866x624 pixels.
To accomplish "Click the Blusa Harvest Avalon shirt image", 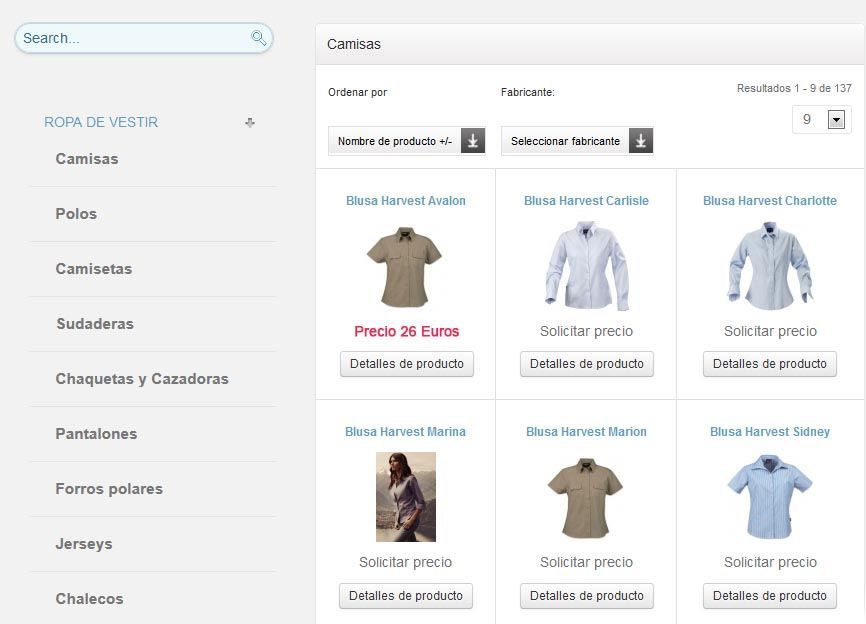I will [404, 267].
